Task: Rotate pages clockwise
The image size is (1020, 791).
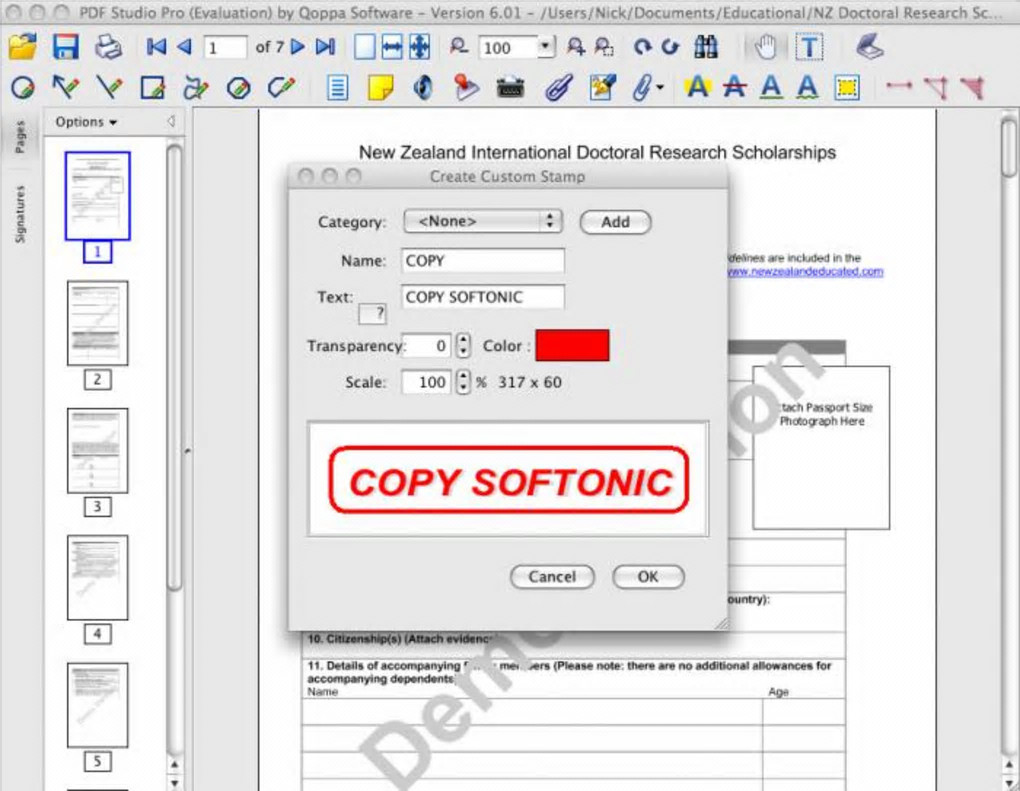Action: tap(643, 47)
